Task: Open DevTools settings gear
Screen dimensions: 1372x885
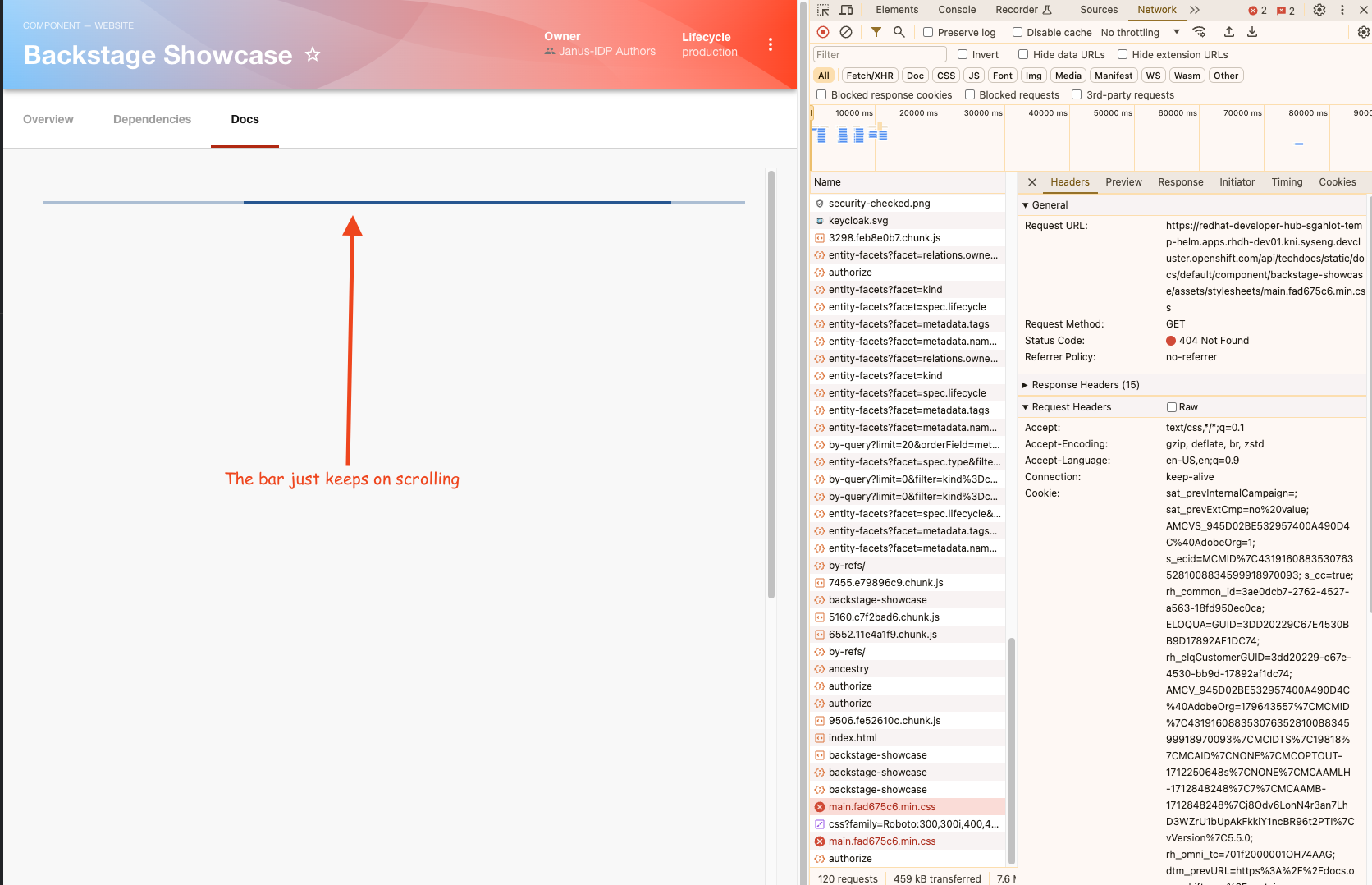Action: (1319, 10)
